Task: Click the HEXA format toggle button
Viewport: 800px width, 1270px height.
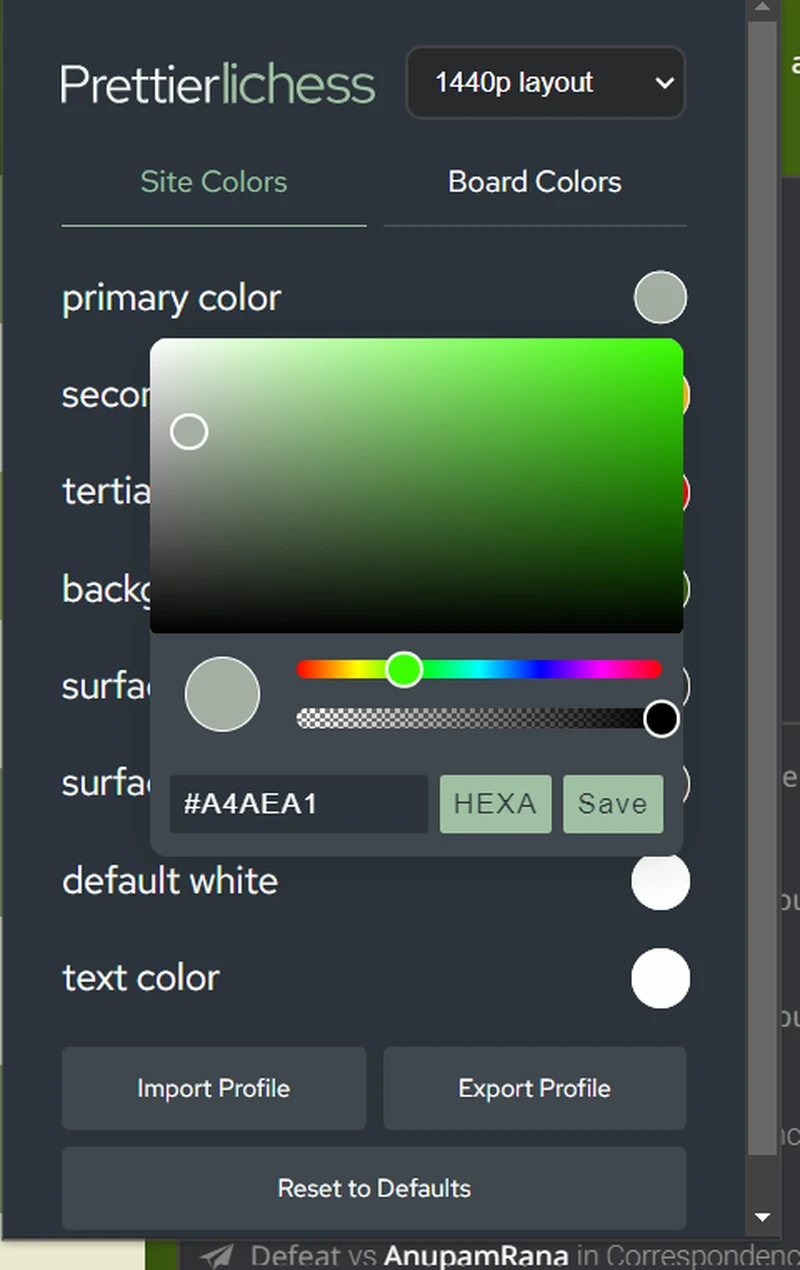Action: pos(495,803)
